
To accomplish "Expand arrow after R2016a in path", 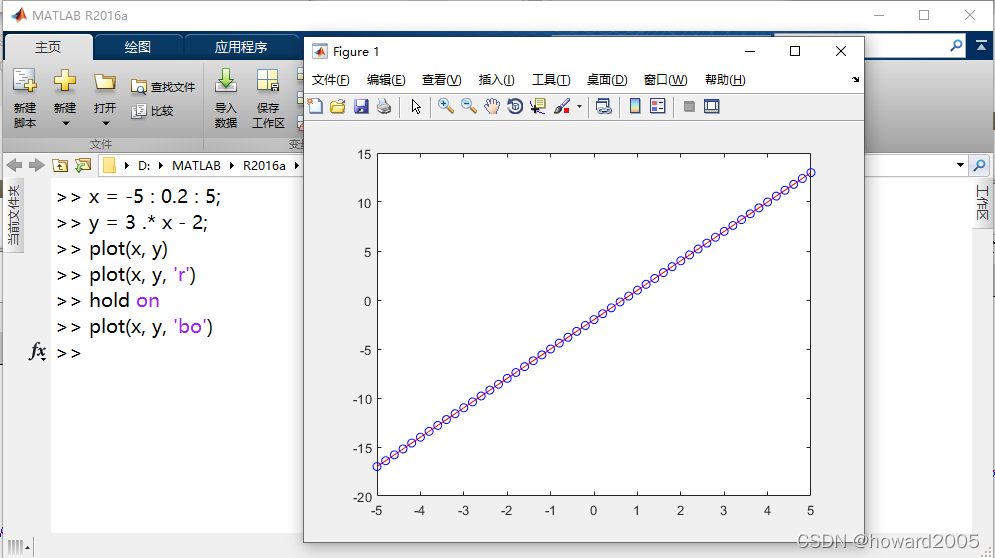I will pos(296,166).
